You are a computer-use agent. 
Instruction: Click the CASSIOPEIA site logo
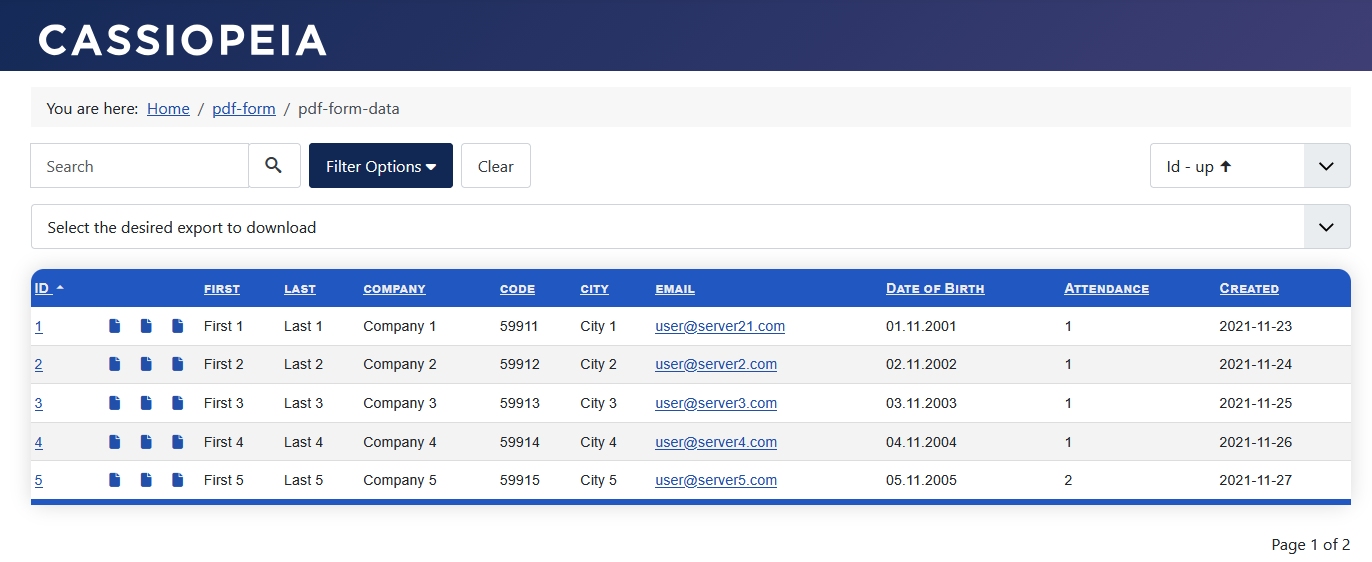coord(183,40)
